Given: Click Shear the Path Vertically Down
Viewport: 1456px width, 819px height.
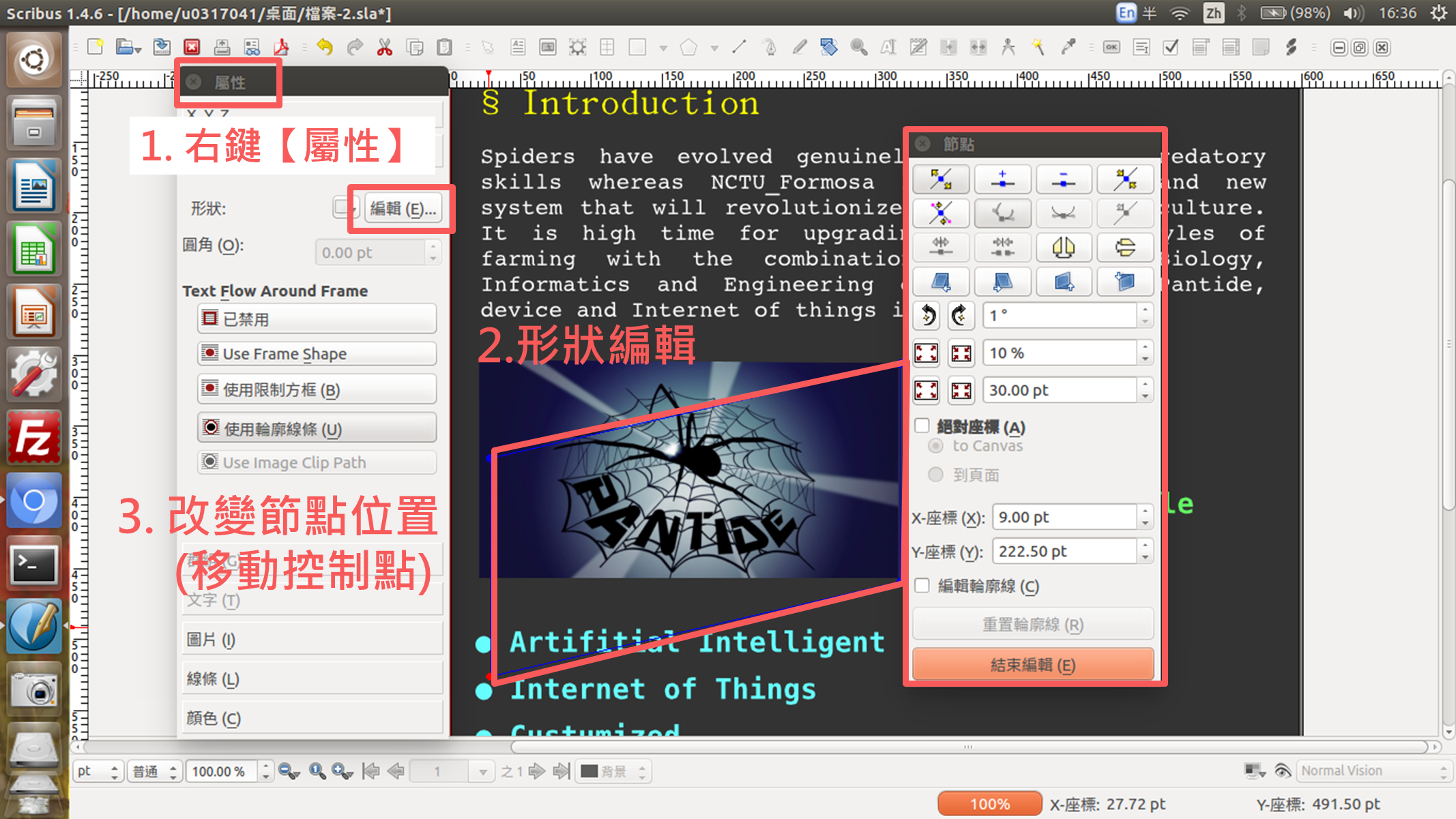Looking at the screenshot, I should point(1125,282).
